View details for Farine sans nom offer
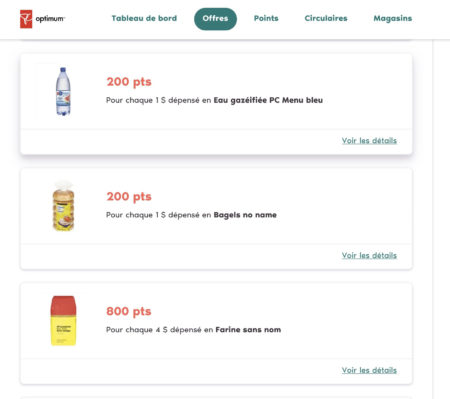 pyautogui.click(x=369, y=370)
